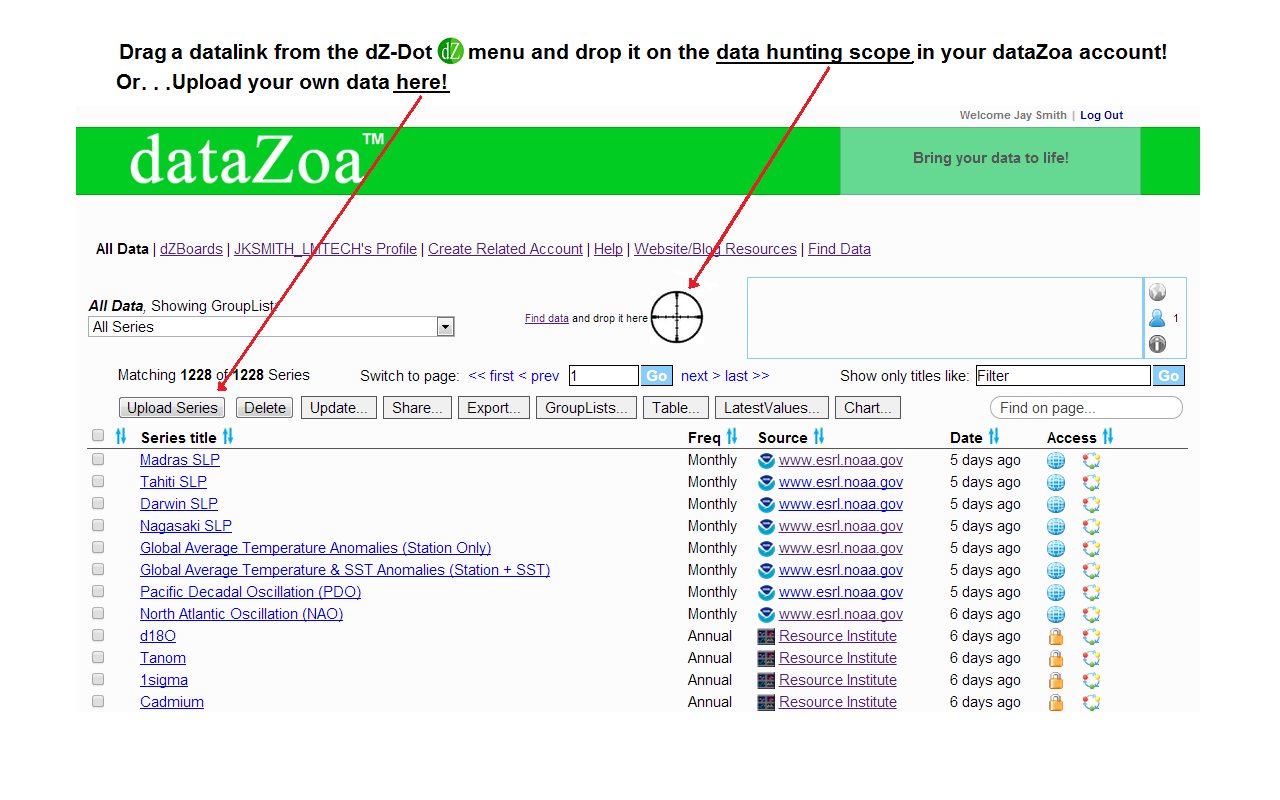Click the Go button beside the Filter field
The width and height of the screenshot is (1280, 800).
coord(1169,376)
